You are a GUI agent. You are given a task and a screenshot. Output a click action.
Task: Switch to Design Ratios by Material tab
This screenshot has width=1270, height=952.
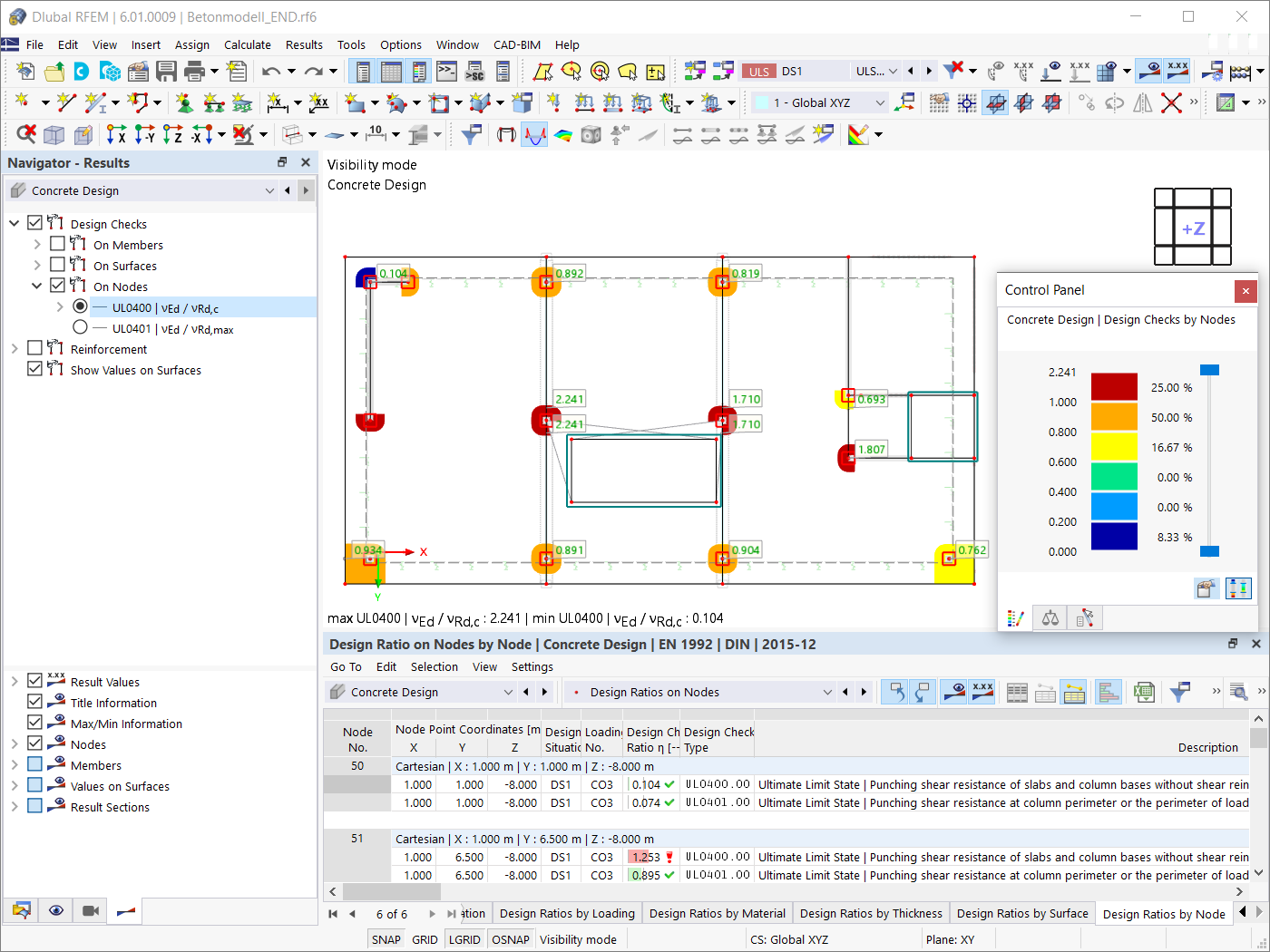coord(717,913)
